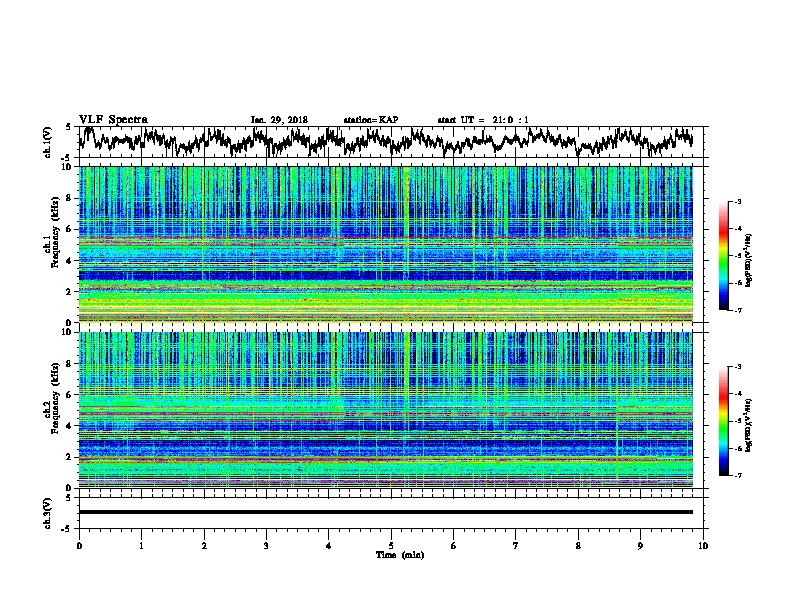Click inside the ch.2 spectrogram panel
The width and height of the screenshot is (792, 612).
pos(385,410)
